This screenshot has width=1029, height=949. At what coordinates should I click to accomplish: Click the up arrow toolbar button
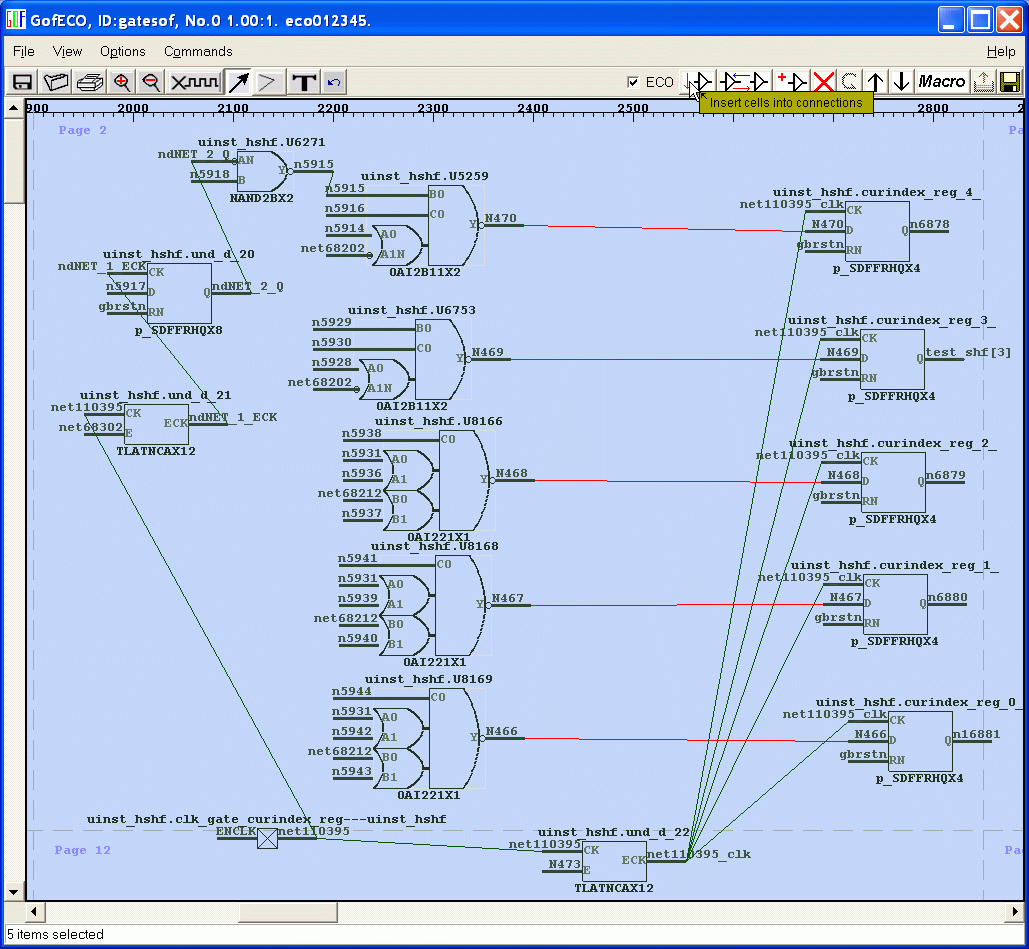coord(876,82)
